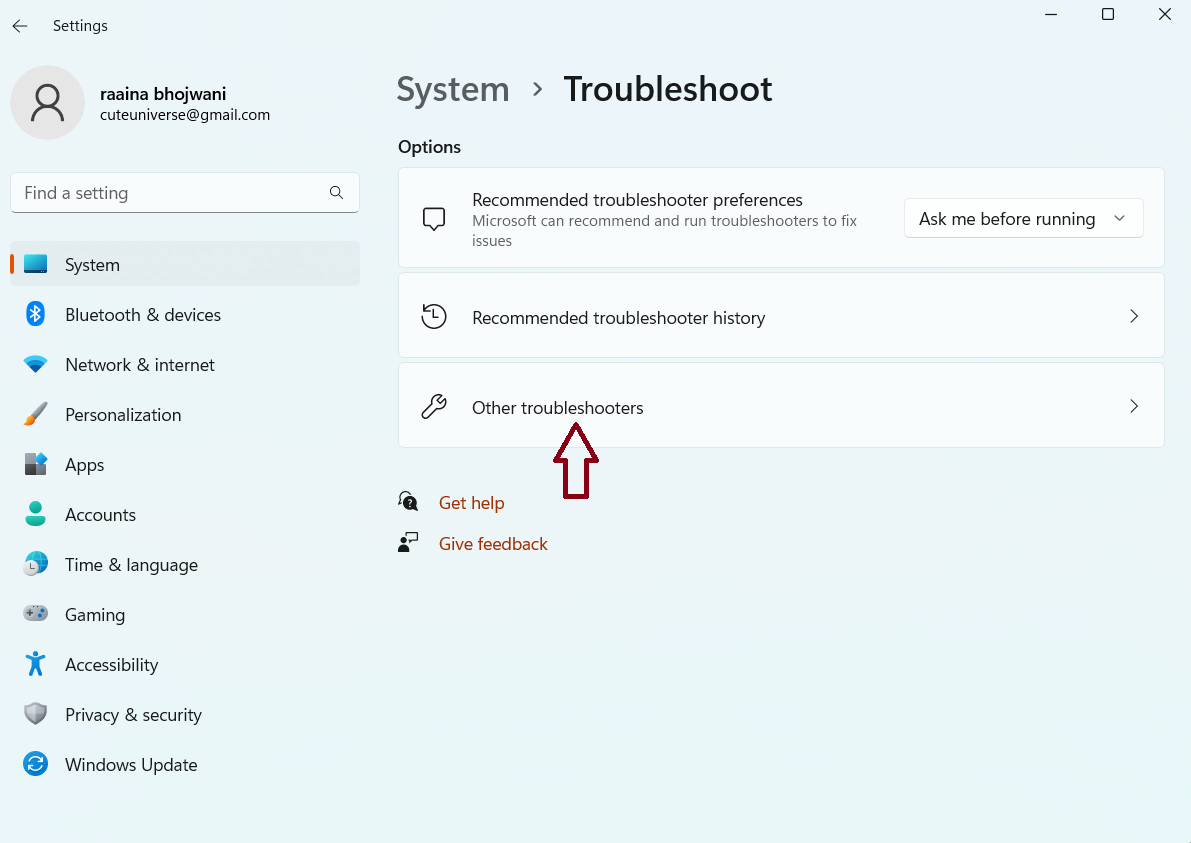
Task: Click the wrench icon beside Other troubleshooters
Action: click(x=434, y=407)
